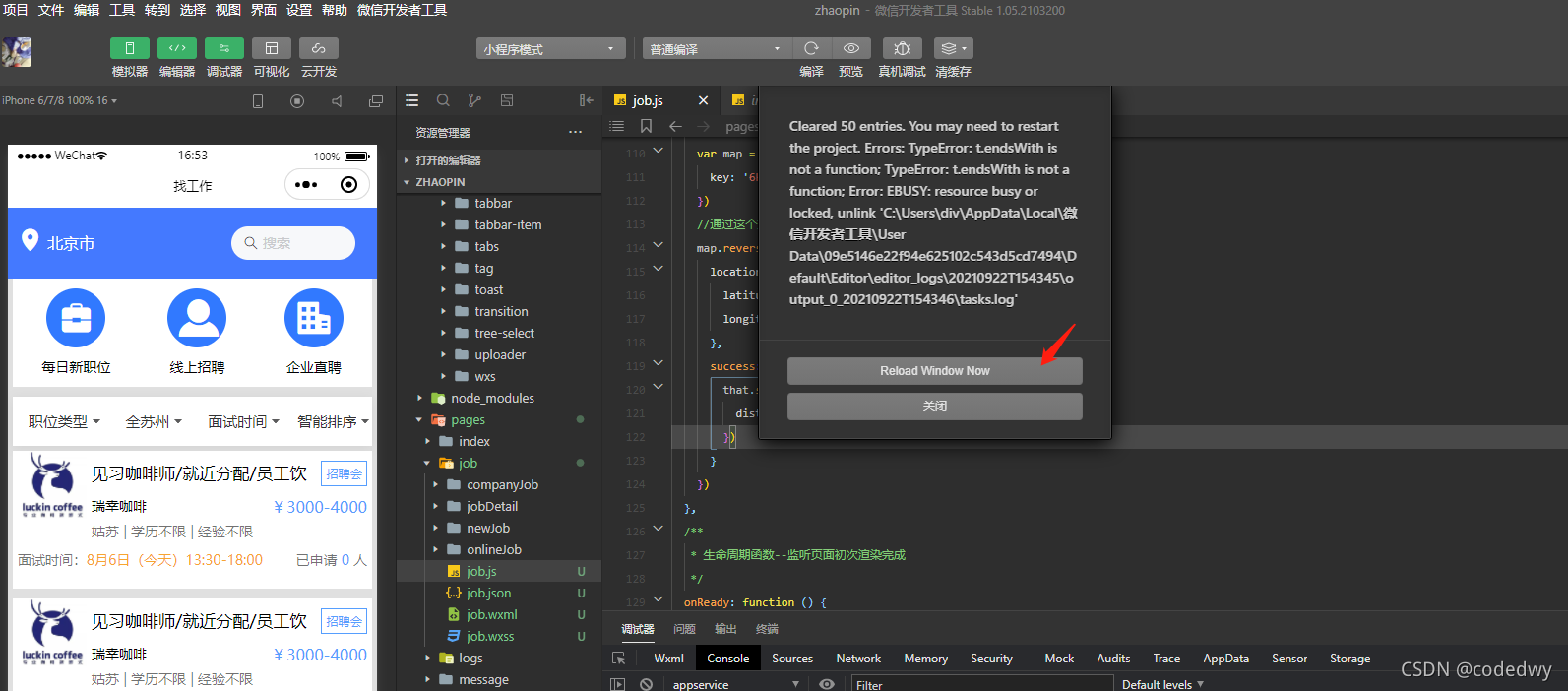Expand the 打开的编辑器 section

point(499,159)
